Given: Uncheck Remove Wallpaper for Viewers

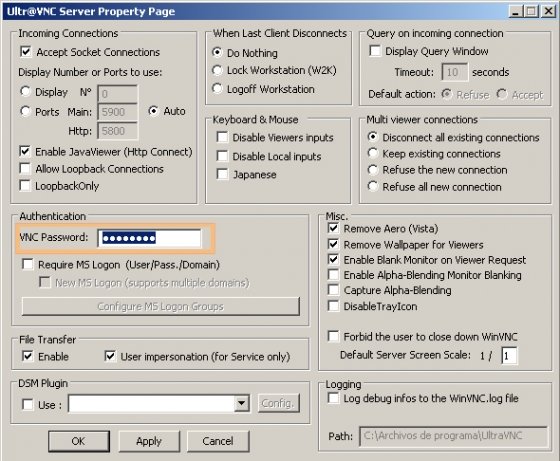Looking at the screenshot, I should [333, 244].
